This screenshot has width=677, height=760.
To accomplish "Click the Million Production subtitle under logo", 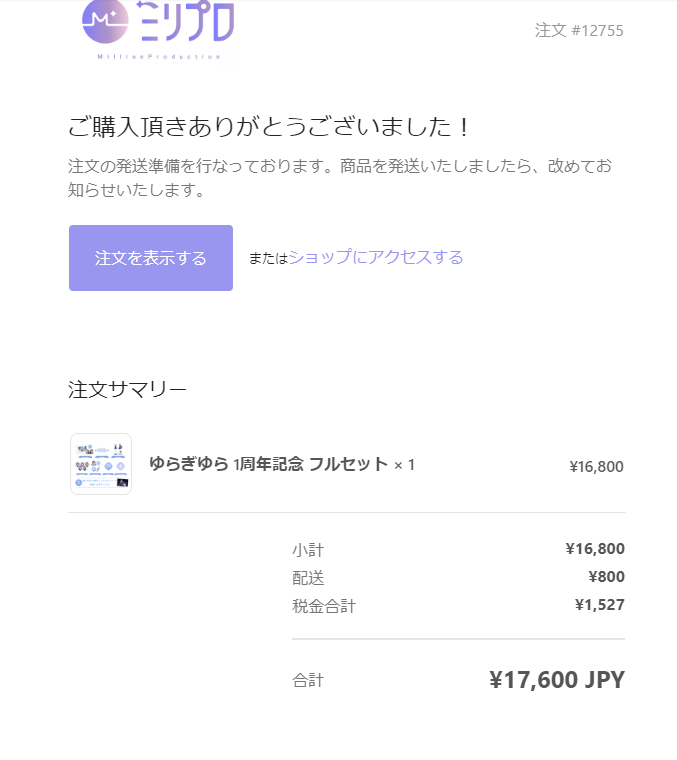I will (159, 57).
